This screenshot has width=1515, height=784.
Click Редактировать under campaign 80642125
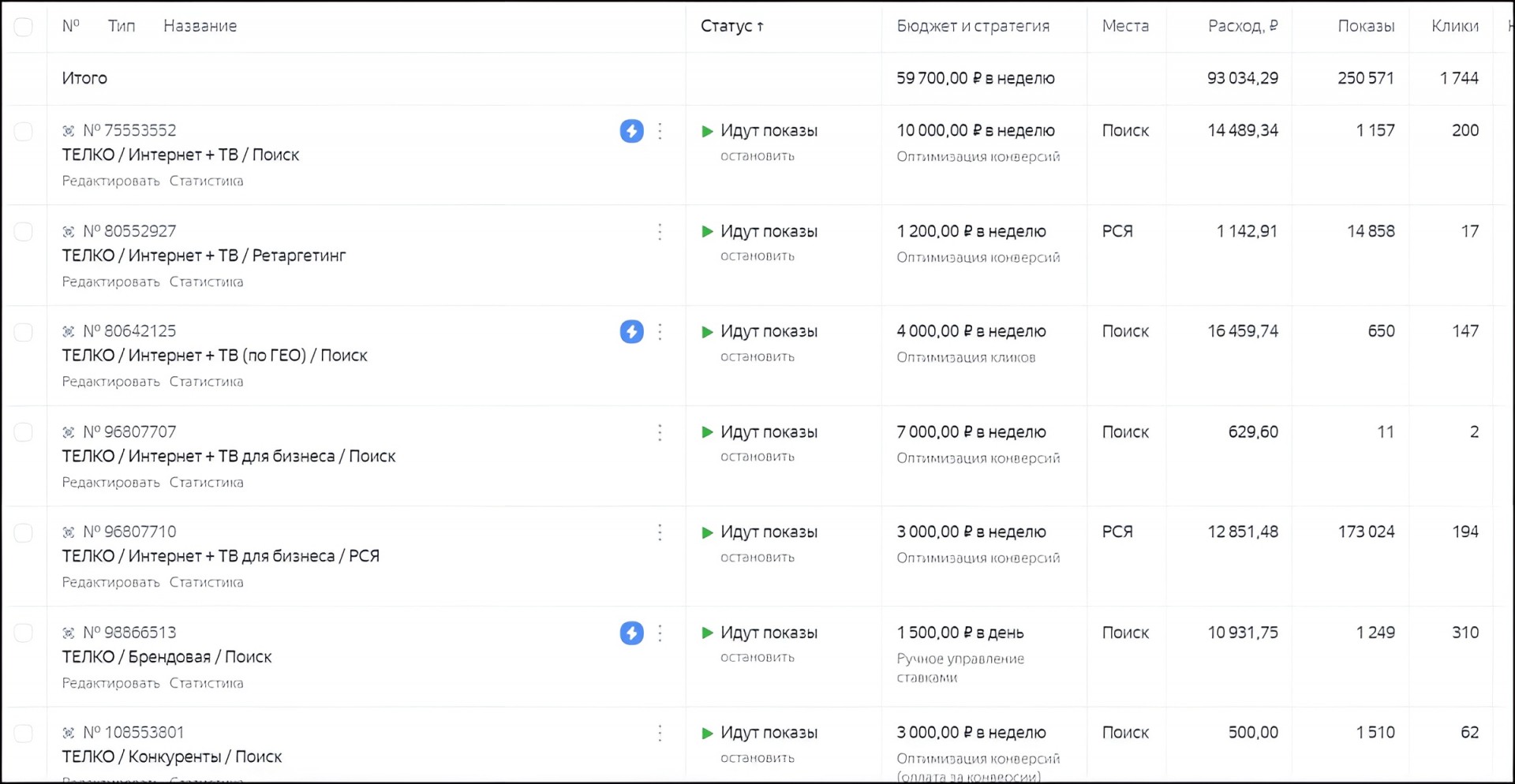coord(110,382)
